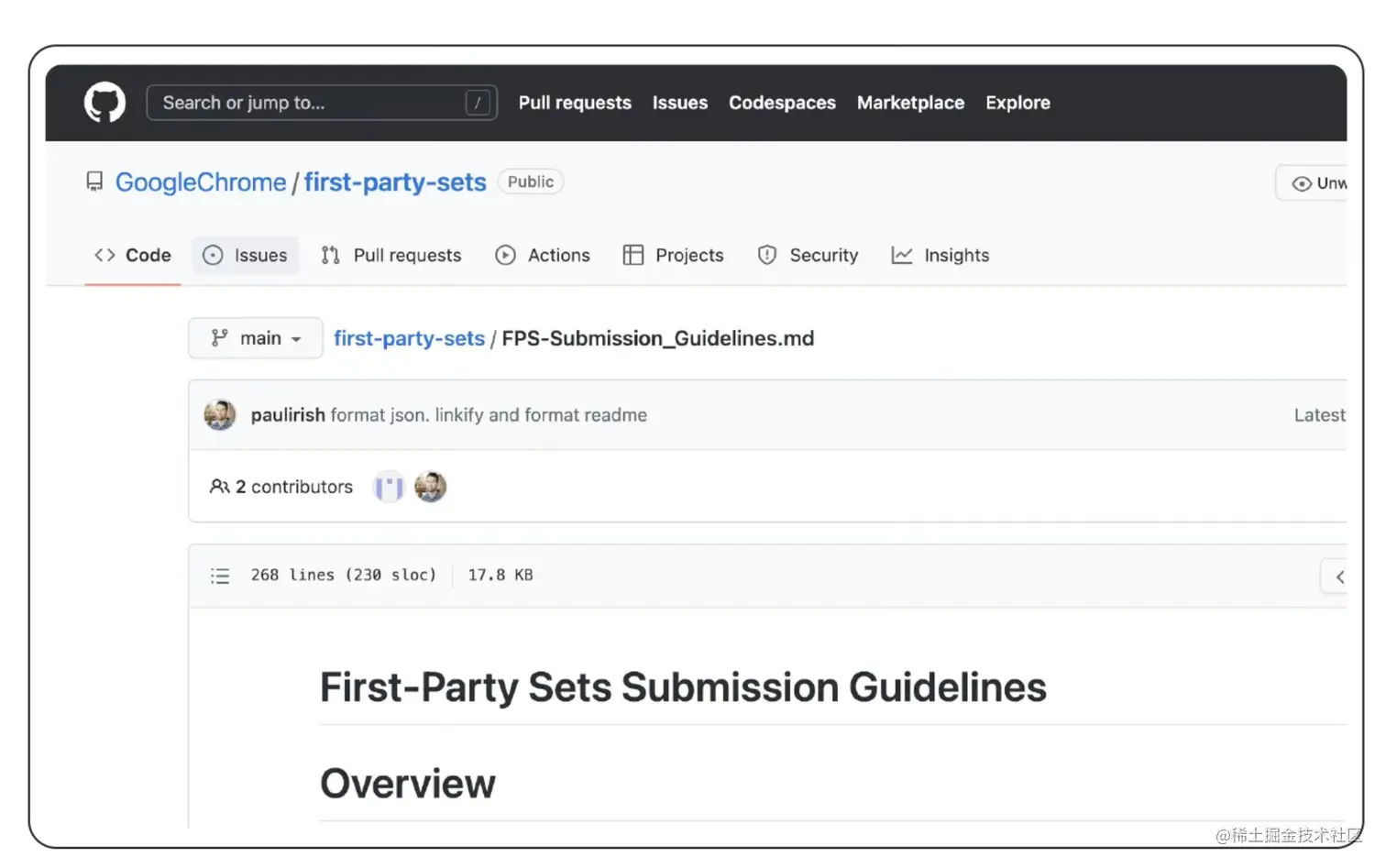Open the second contributor's photo avatar
Image resolution: width=1386 pixels, height=868 pixels.
[x=430, y=487]
